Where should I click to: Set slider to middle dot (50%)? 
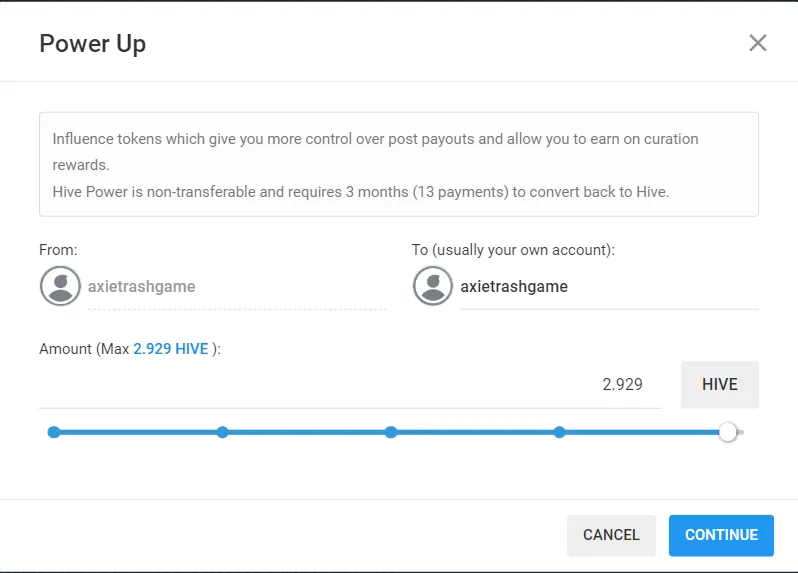click(391, 432)
